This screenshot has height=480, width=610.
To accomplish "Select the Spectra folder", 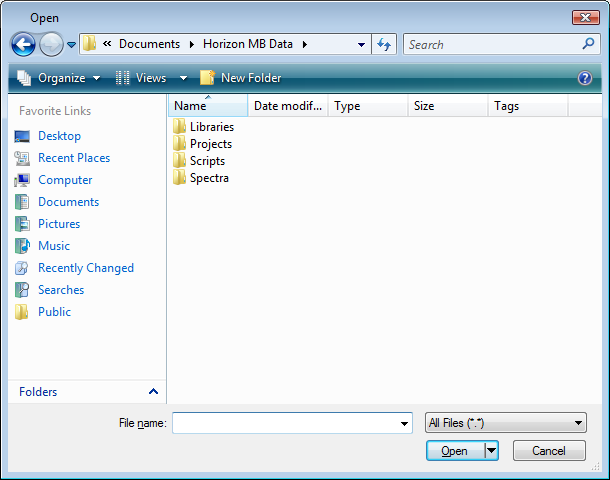I will (209, 178).
